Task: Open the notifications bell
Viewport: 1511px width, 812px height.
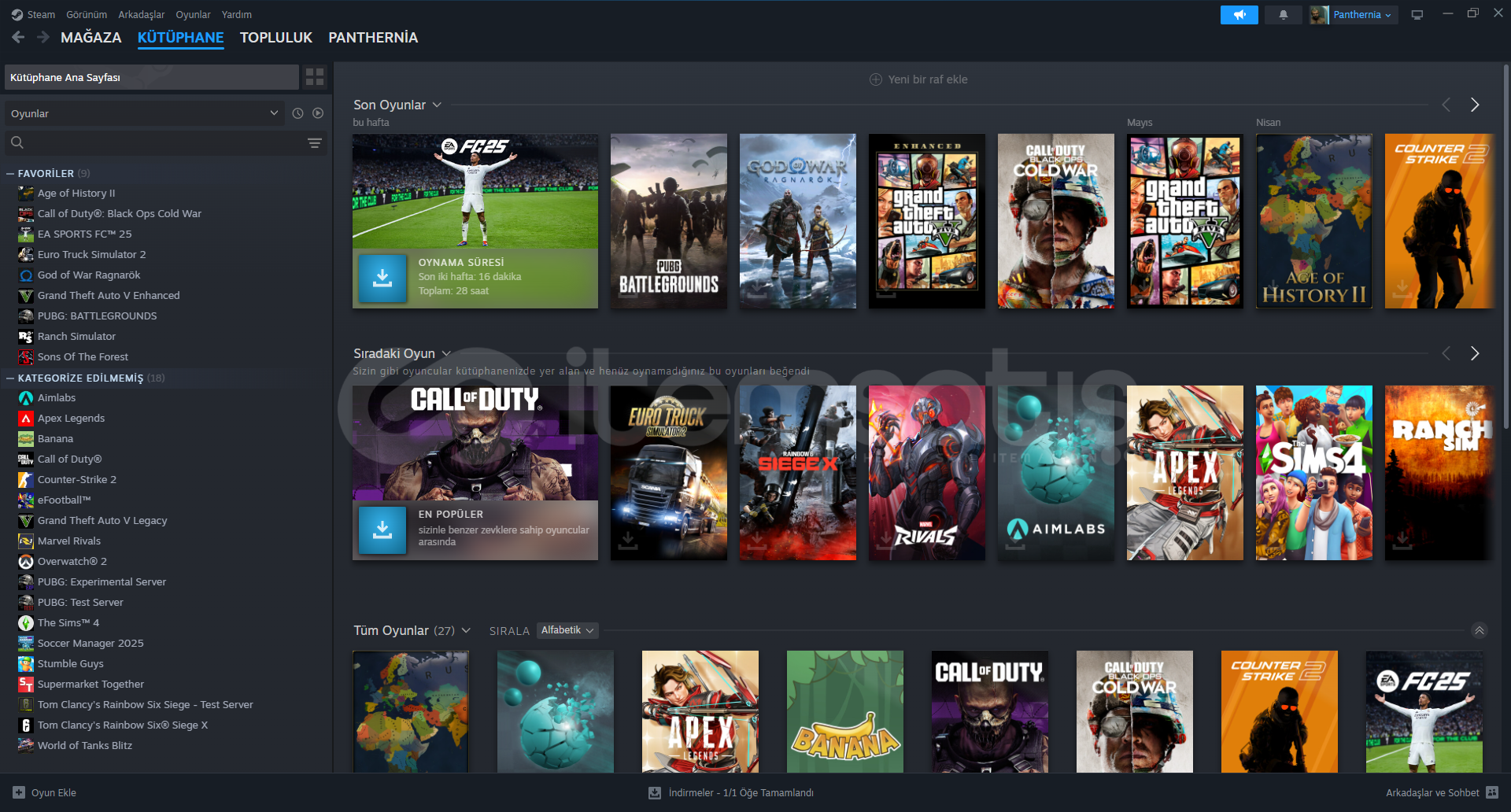Action: [x=1284, y=15]
